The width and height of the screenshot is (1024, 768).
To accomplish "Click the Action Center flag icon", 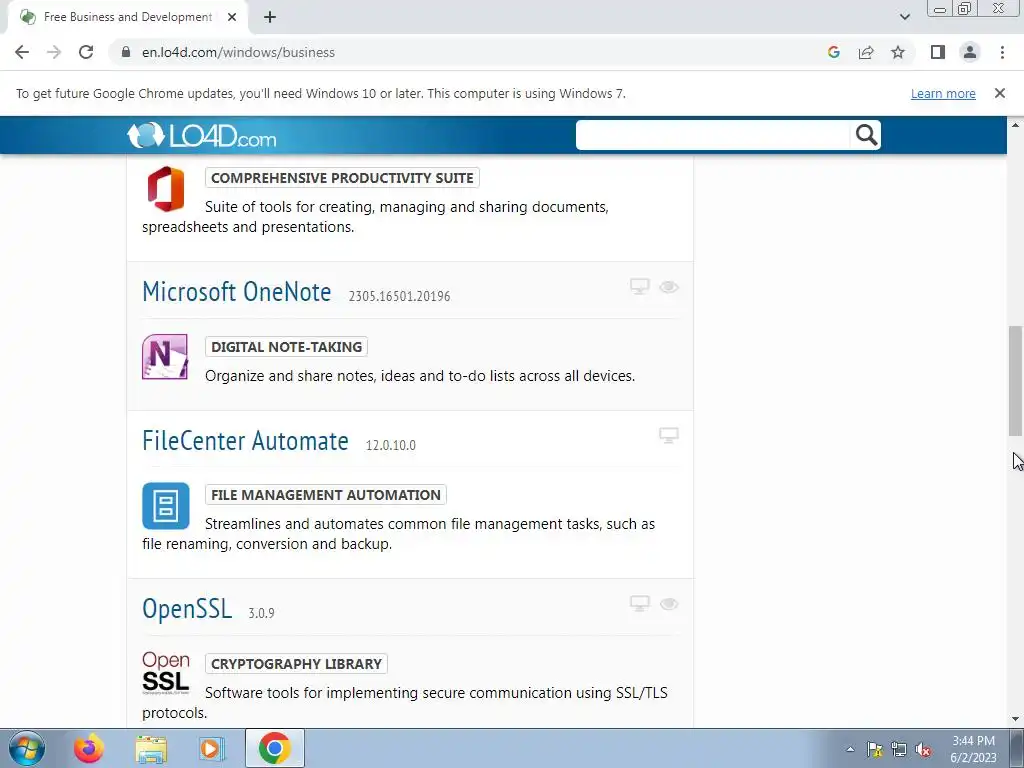I will tap(874, 749).
